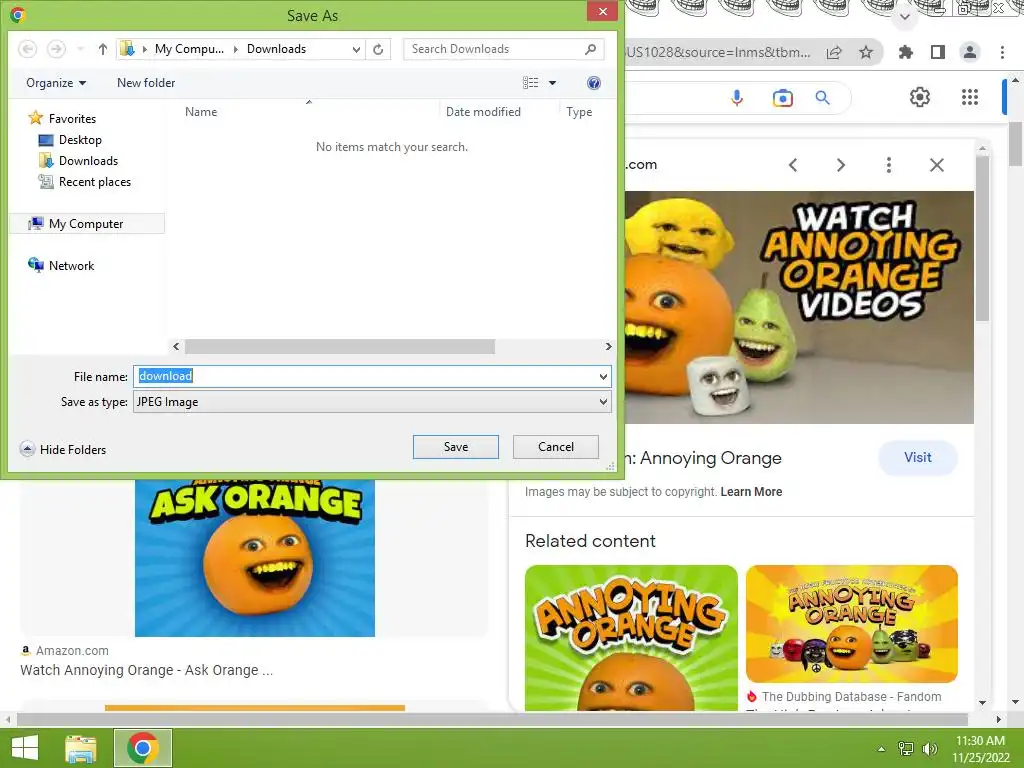Search by image with Google Lens
This screenshot has height=768, width=1024.
(x=782, y=98)
